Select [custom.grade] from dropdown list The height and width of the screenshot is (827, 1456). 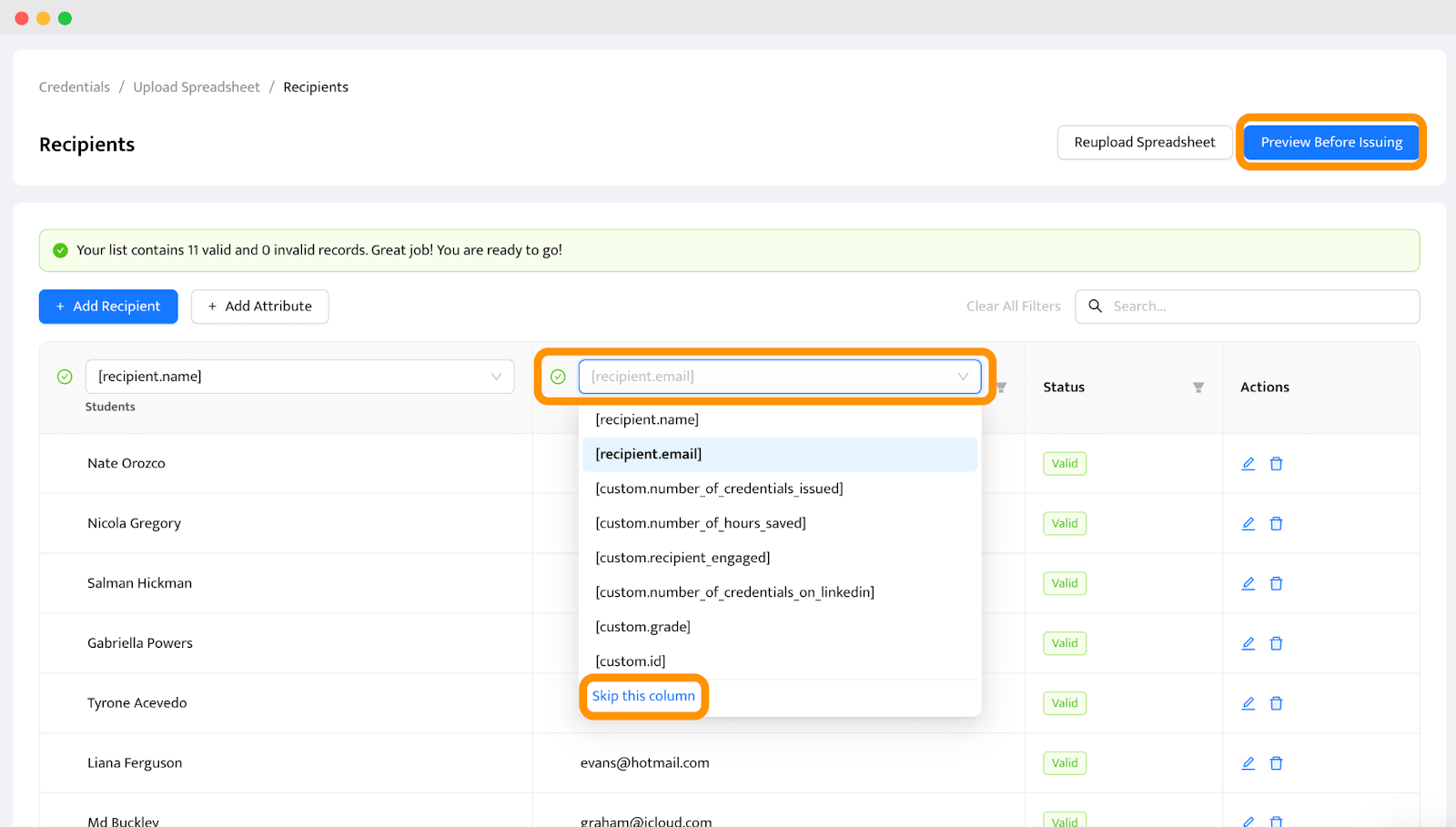pyautogui.click(x=642, y=627)
